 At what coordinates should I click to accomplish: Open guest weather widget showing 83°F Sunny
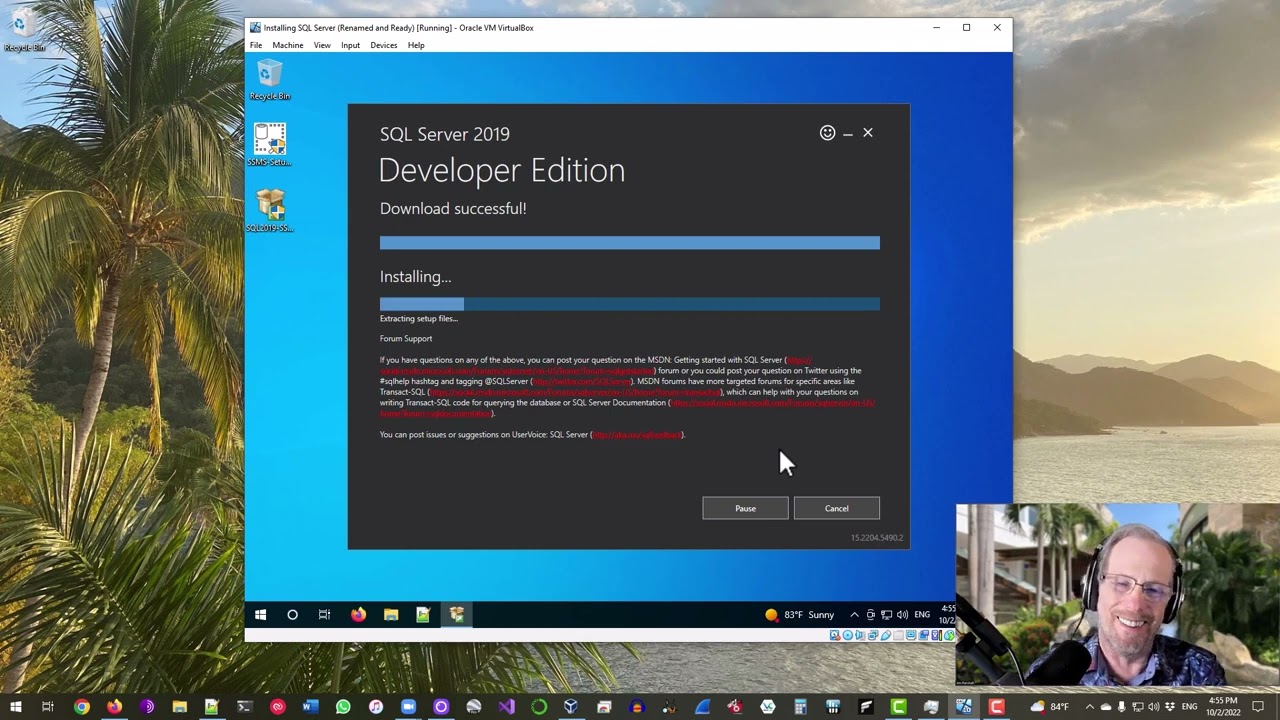(x=799, y=615)
